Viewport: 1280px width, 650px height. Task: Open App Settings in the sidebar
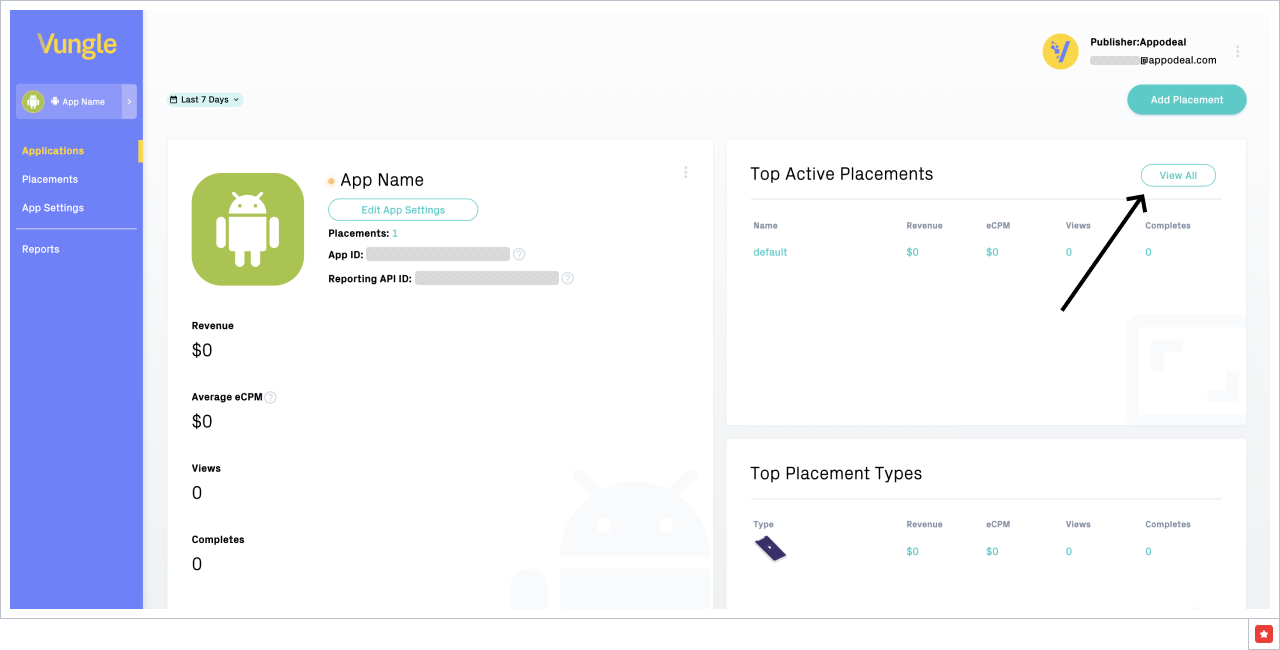point(53,208)
